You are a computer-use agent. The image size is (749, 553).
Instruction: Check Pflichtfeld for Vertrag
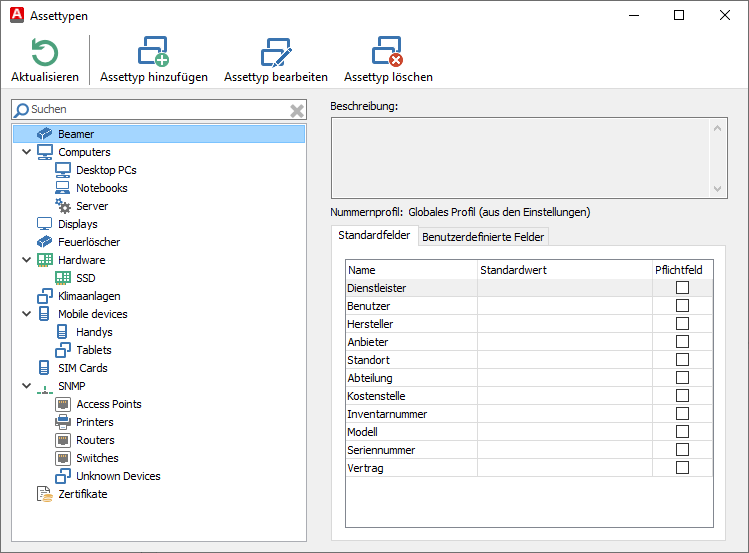(682, 468)
